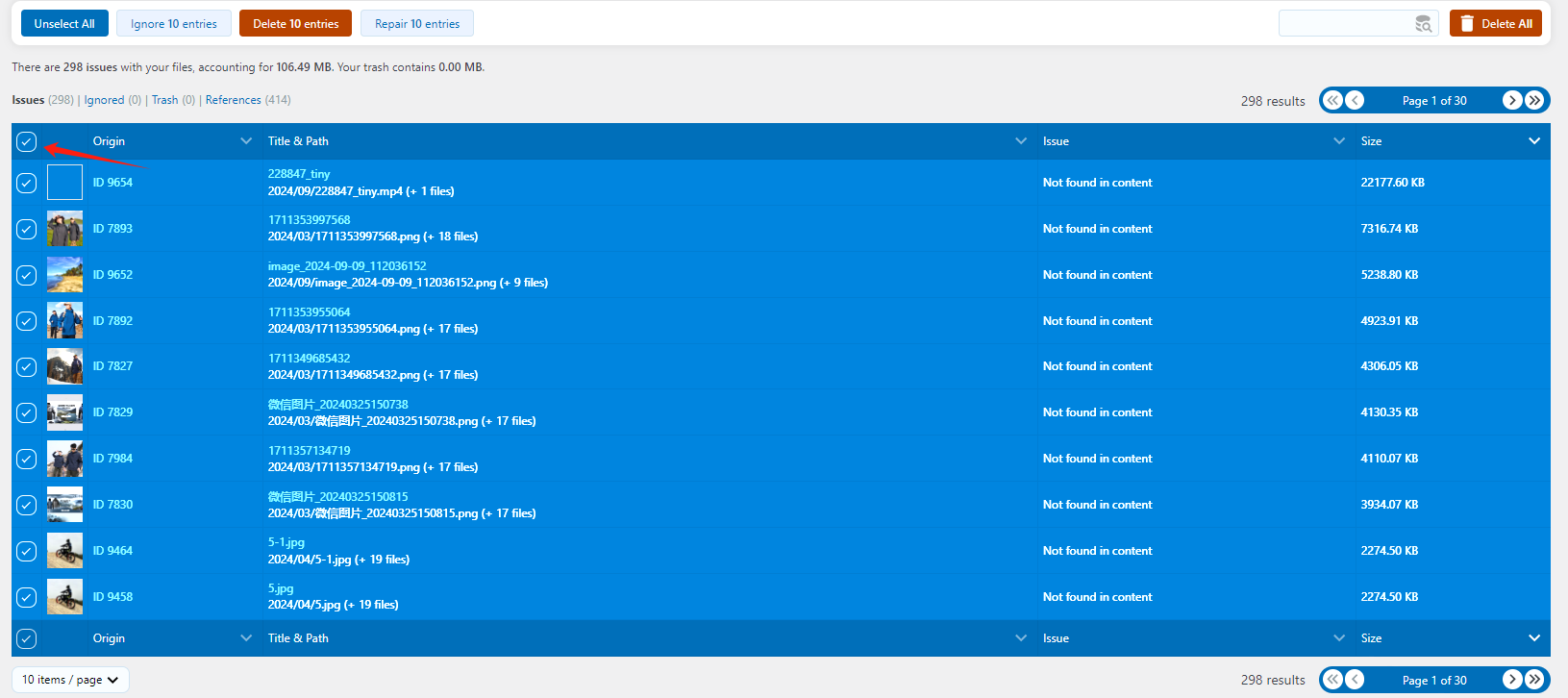Go to next page using bottom pagination arrow
This screenshot has height=698, width=1568.
click(x=1512, y=680)
